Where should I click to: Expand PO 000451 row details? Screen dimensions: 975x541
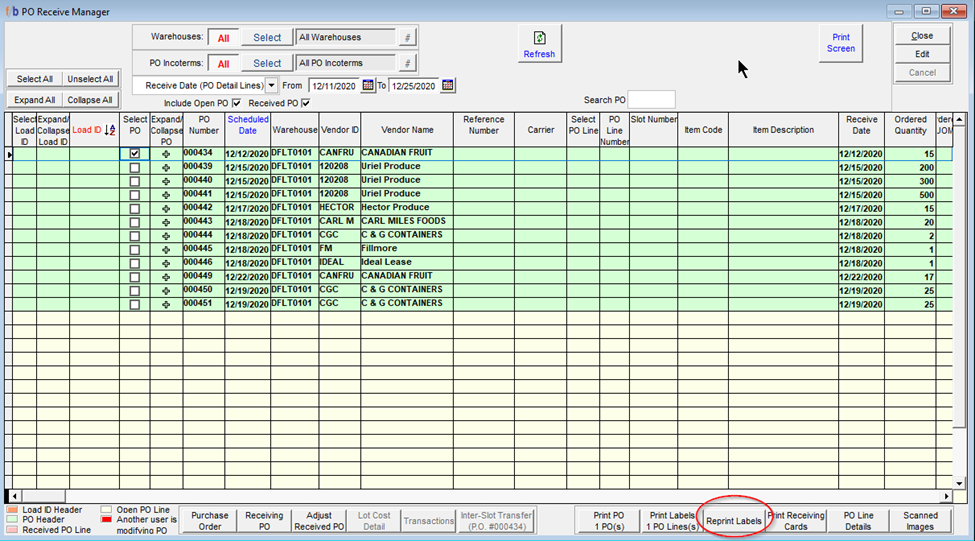(165, 303)
